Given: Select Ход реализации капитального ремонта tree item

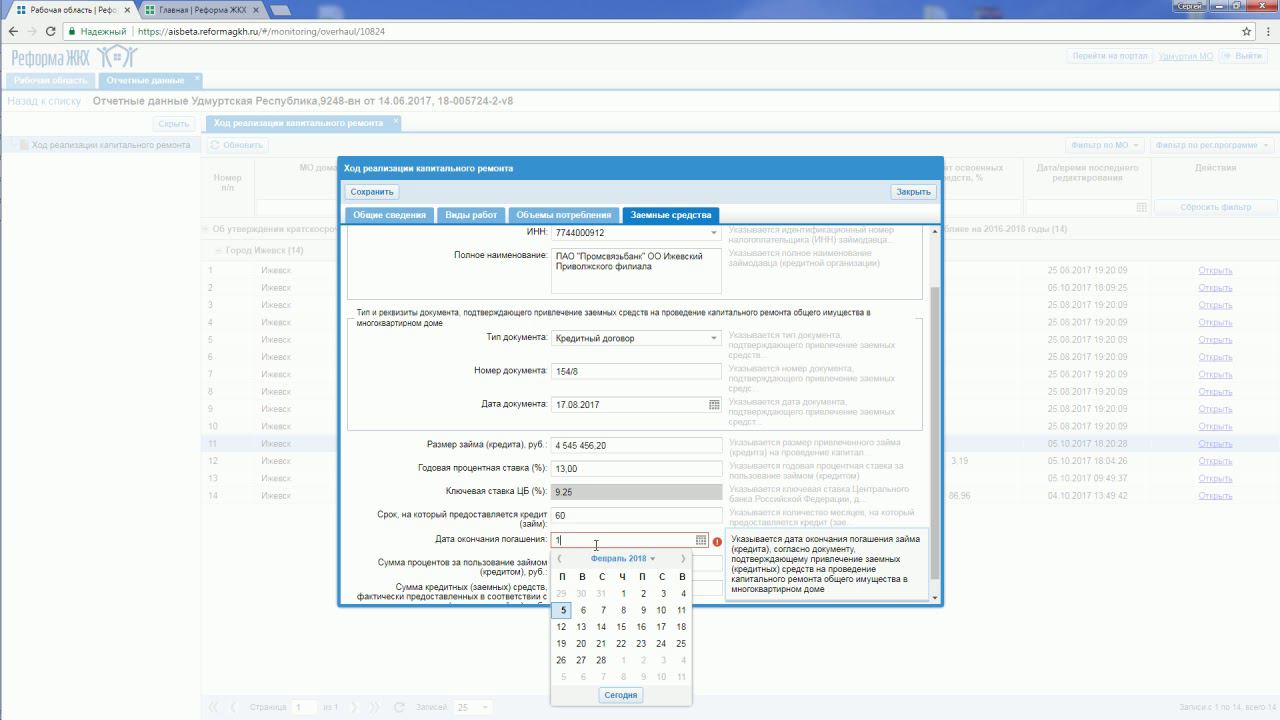Looking at the screenshot, I should point(110,145).
